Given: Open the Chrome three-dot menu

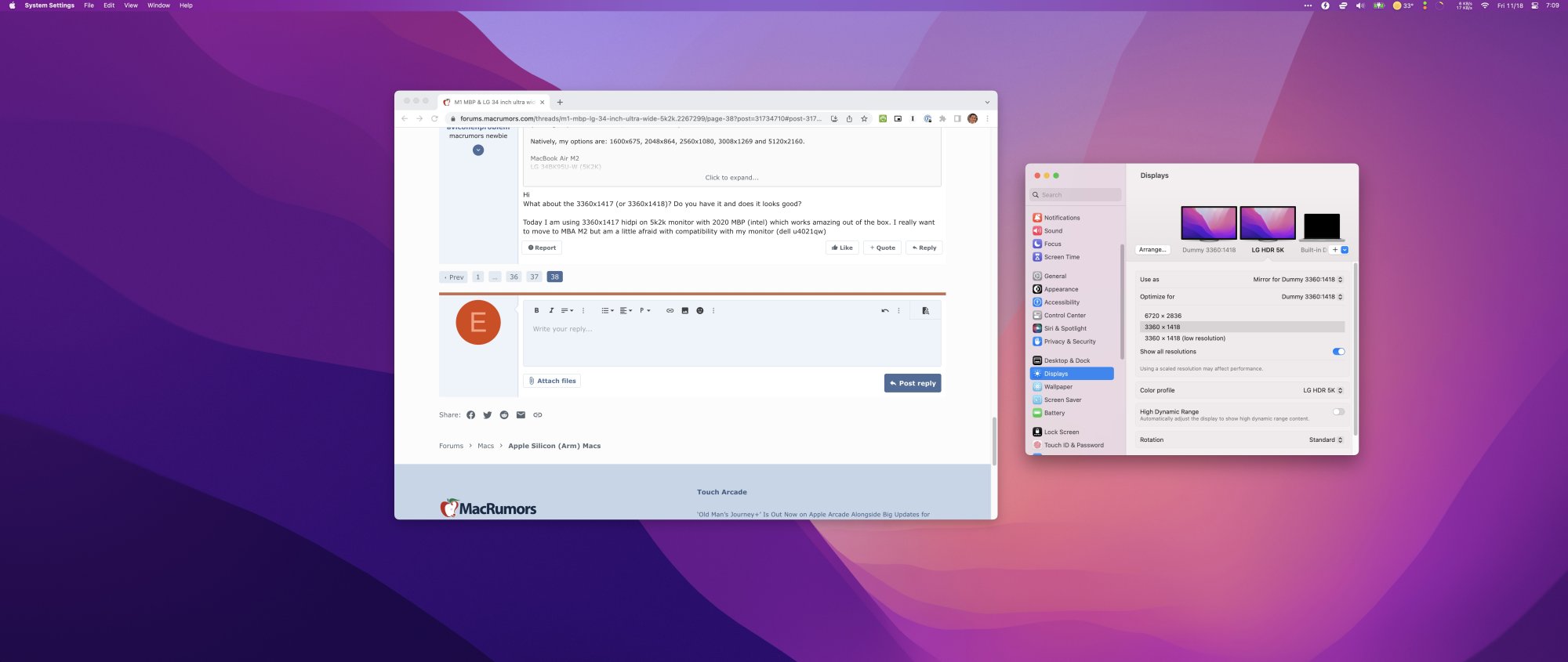Looking at the screenshot, I should (987, 119).
